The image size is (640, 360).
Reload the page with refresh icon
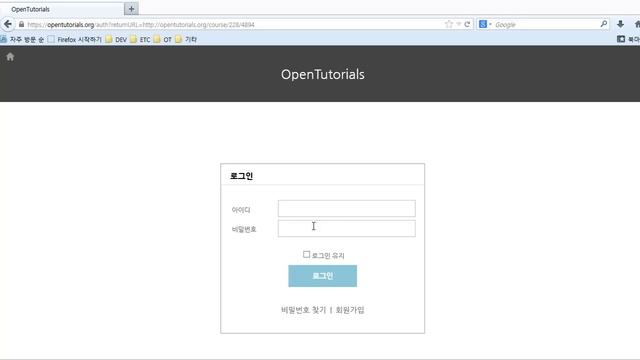467,24
